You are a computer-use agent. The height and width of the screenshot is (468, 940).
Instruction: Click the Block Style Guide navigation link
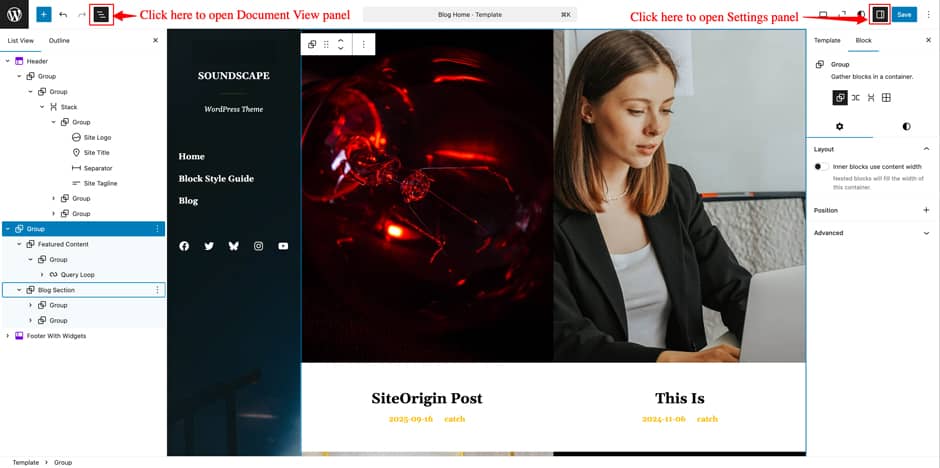[x=216, y=179]
